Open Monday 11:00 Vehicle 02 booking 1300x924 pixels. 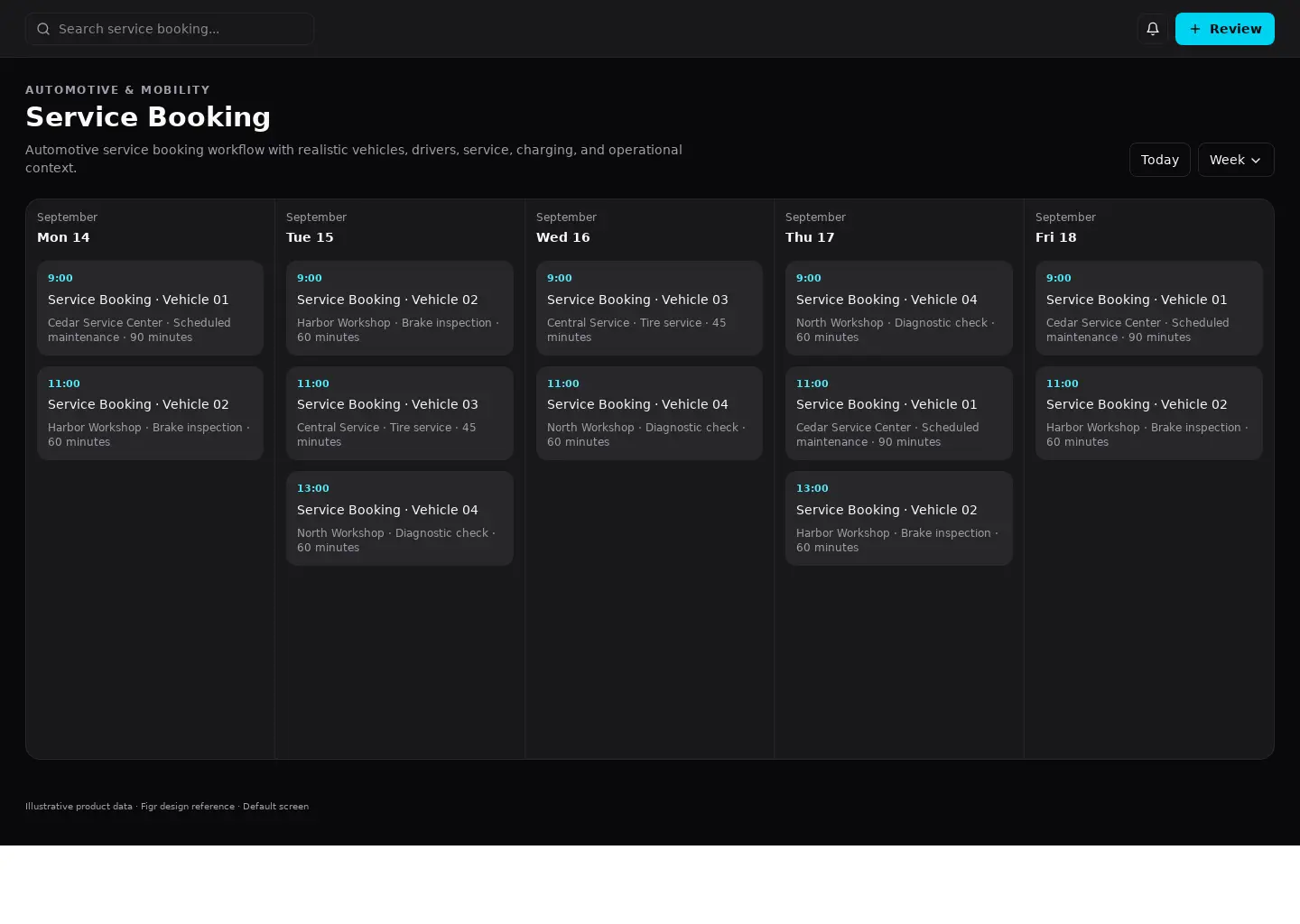click(150, 413)
